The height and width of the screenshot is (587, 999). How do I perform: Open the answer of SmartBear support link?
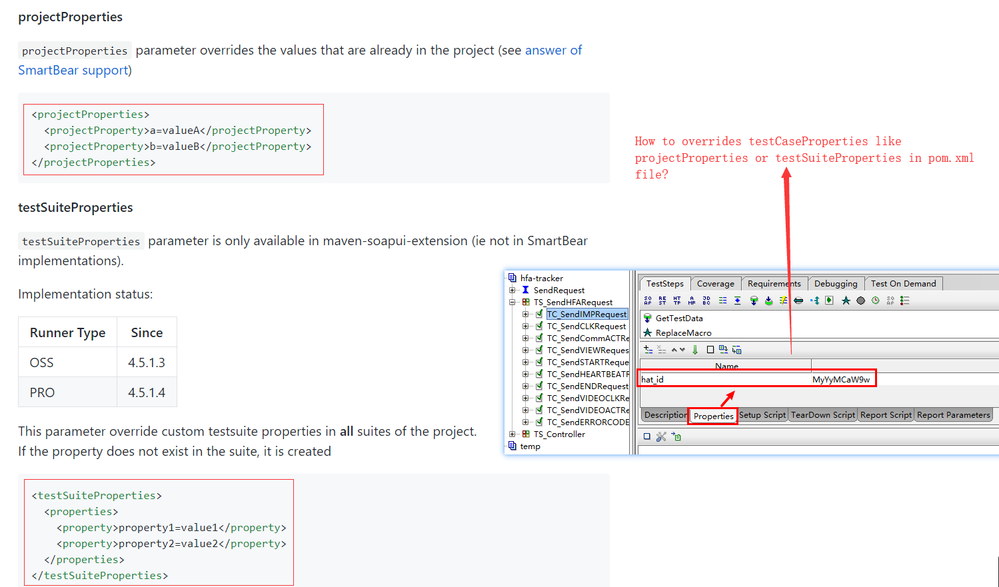553,50
